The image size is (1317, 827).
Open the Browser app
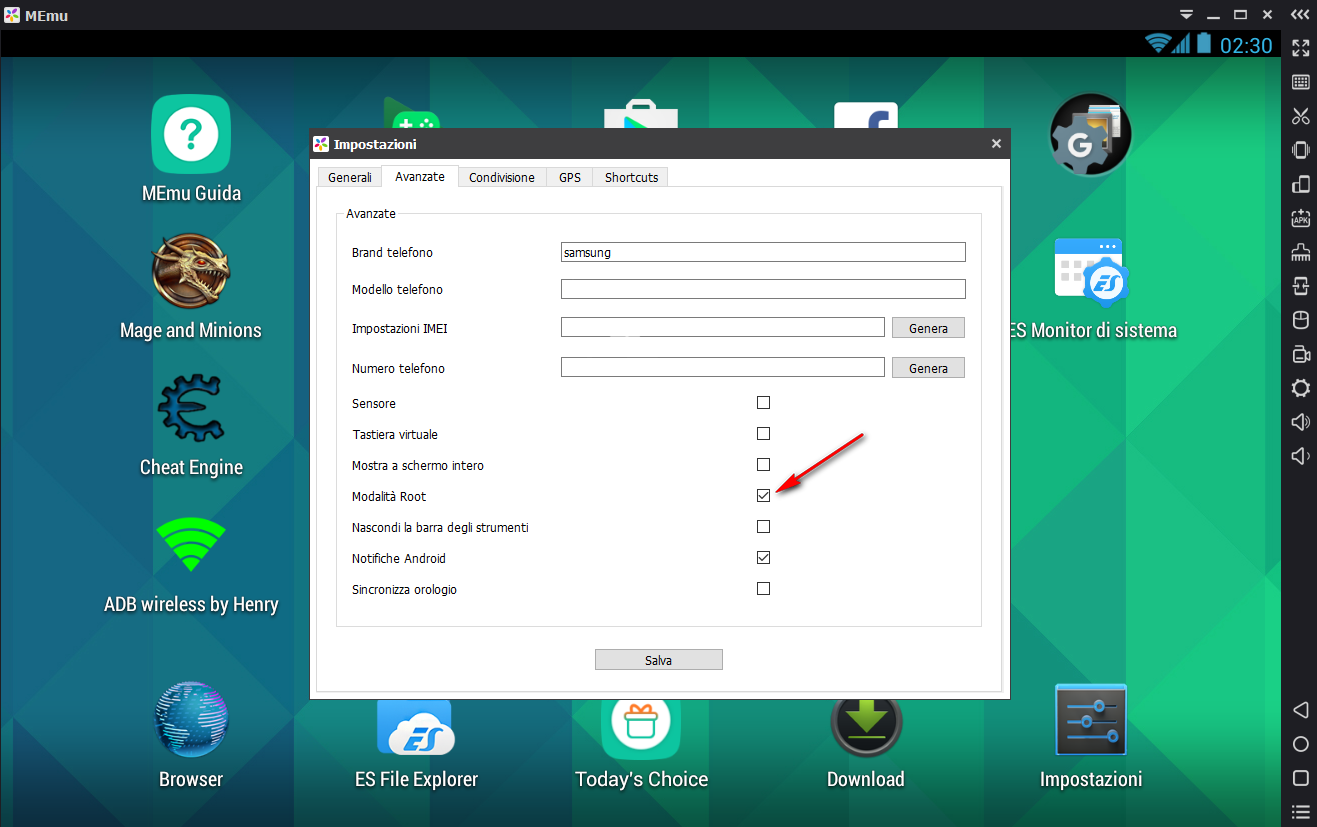(x=191, y=735)
